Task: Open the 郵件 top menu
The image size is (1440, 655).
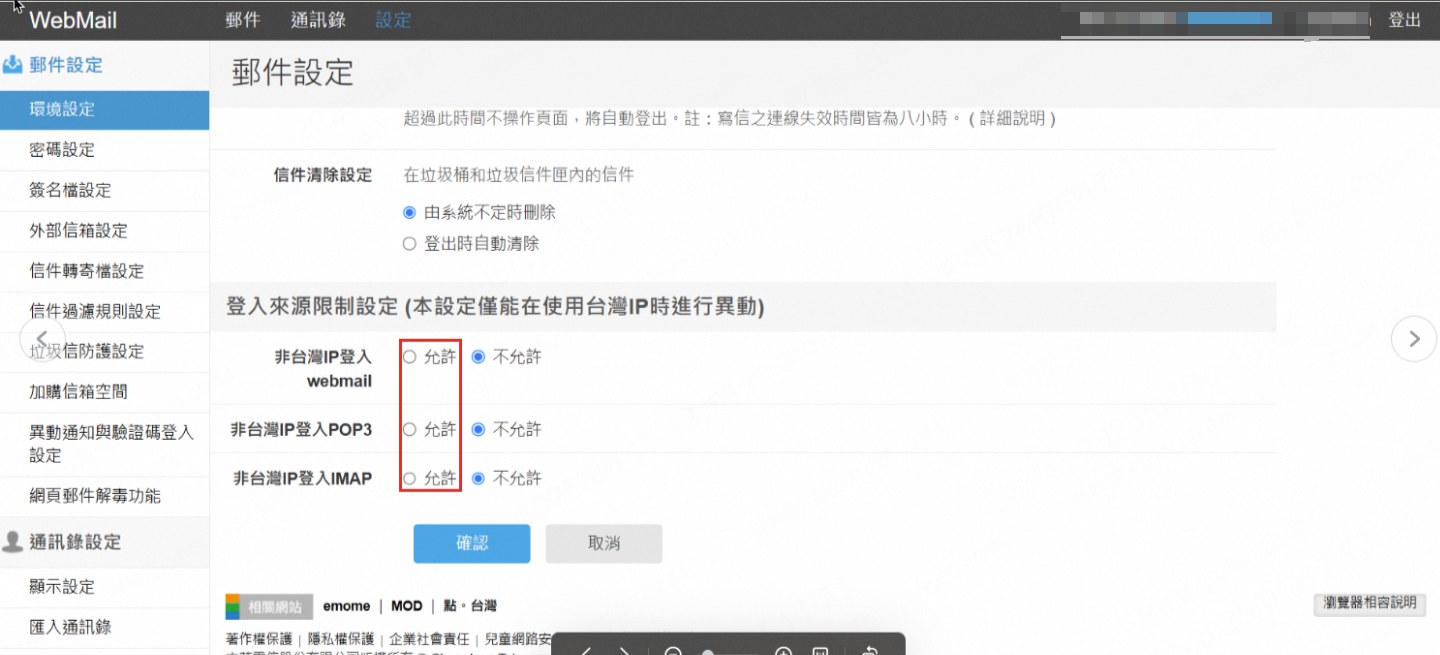Action: [x=243, y=20]
